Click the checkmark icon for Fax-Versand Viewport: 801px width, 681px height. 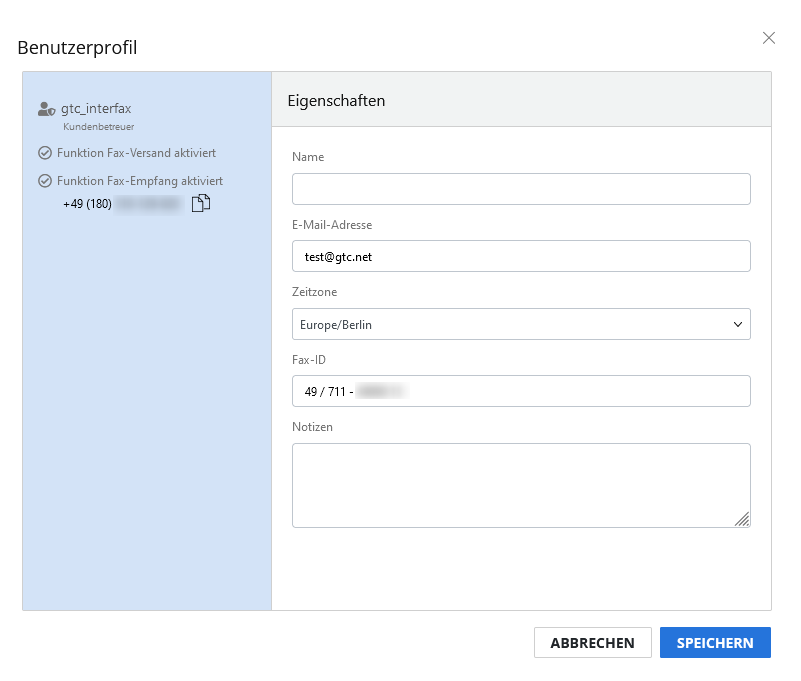(x=45, y=153)
